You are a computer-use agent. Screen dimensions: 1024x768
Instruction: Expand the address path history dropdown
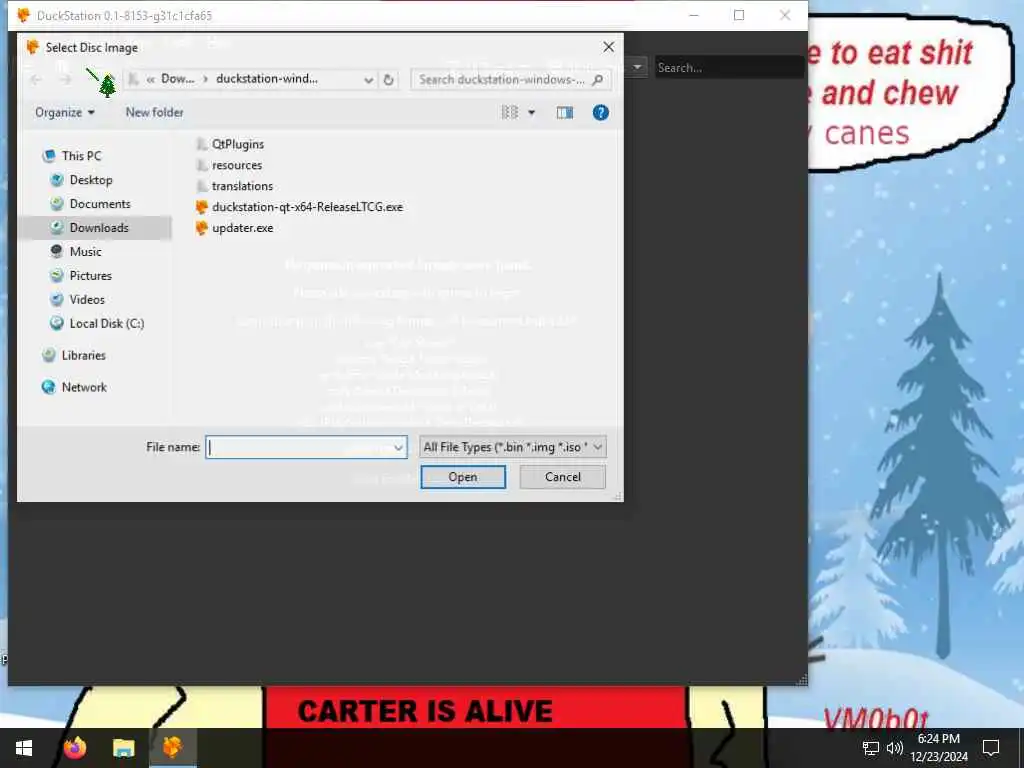368,80
